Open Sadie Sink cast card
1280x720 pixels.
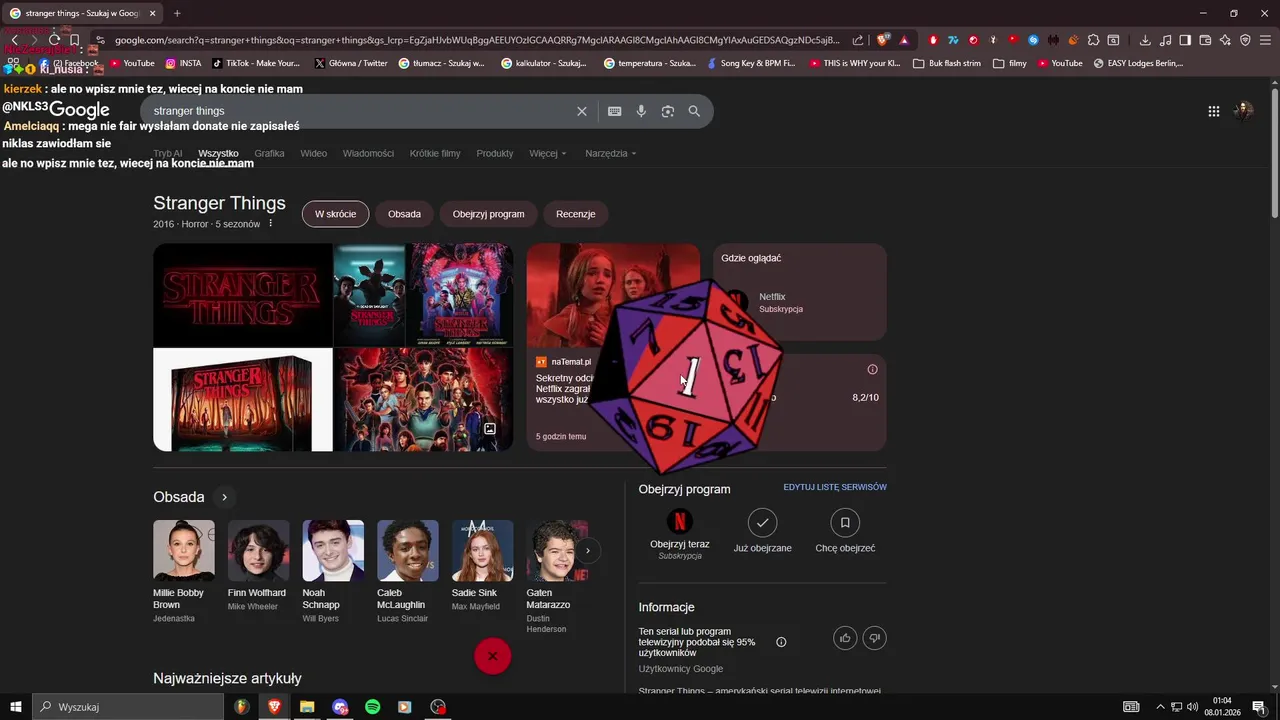(482, 566)
